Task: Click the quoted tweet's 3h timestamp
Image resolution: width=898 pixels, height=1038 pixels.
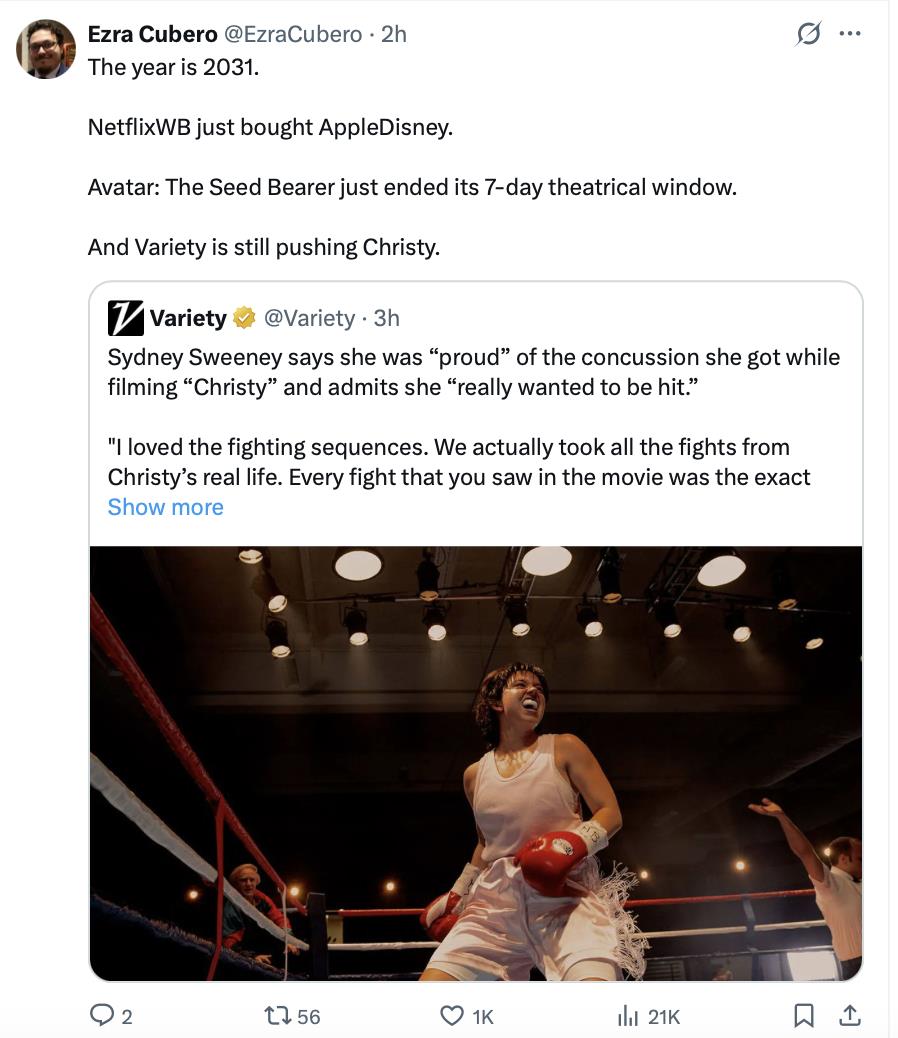Action: click(386, 318)
